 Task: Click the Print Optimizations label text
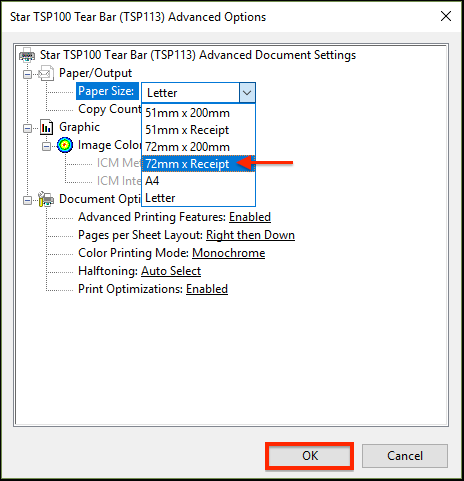(130, 289)
